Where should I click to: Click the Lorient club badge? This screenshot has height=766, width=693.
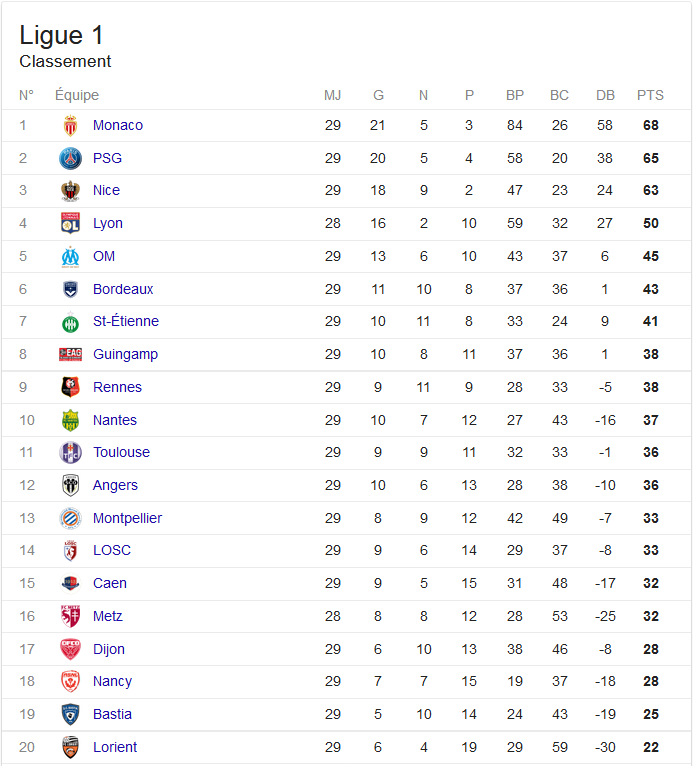click(x=70, y=747)
